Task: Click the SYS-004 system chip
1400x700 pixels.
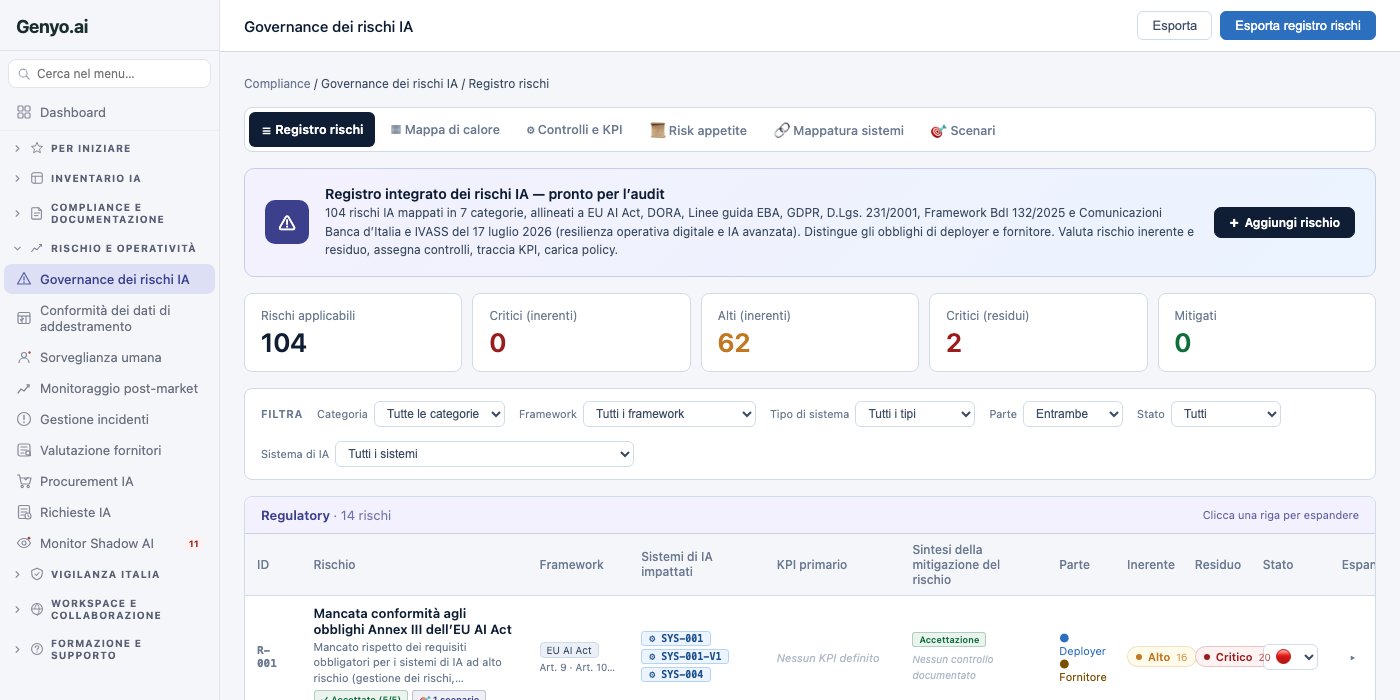Action: (676, 674)
